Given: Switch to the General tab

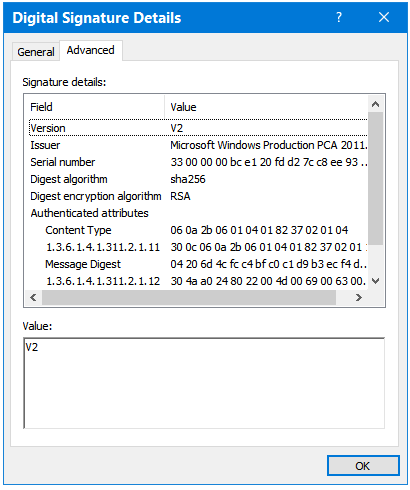Looking at the screenshot, I should 36,52.
